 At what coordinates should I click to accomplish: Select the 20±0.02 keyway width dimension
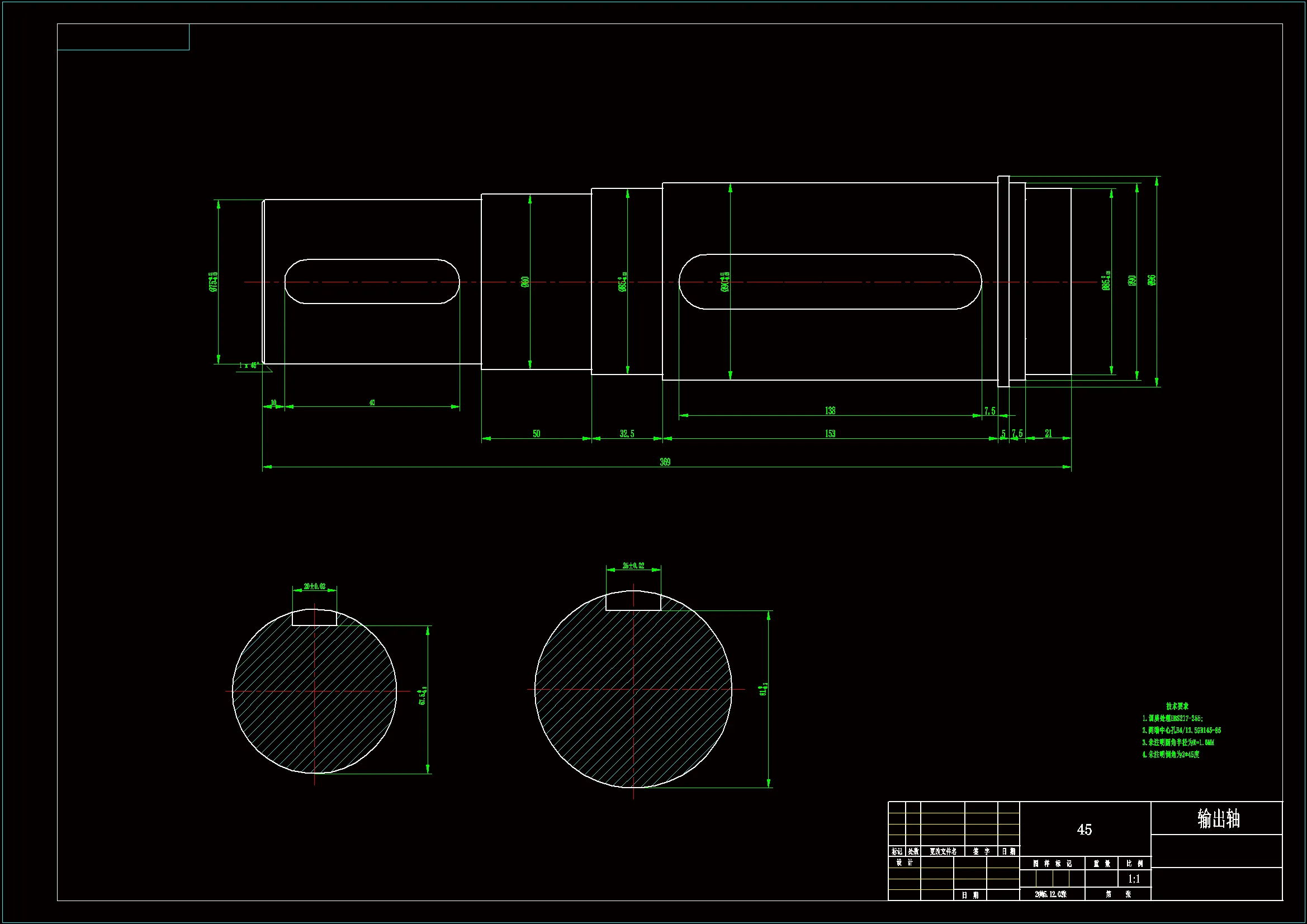pos(314,586)
